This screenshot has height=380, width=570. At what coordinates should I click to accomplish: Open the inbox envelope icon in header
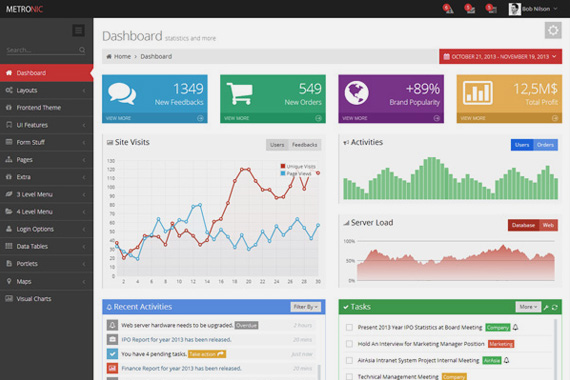(470, 9)
